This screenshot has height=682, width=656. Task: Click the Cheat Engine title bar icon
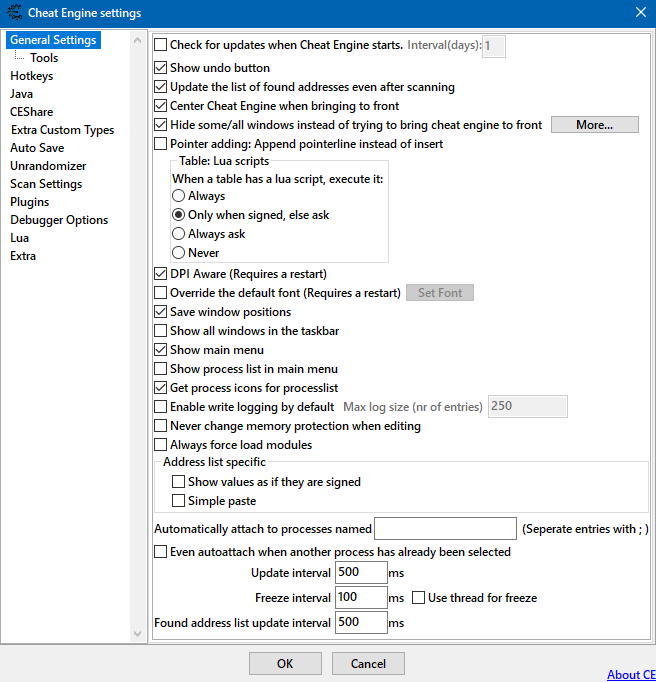click(14, 13)
